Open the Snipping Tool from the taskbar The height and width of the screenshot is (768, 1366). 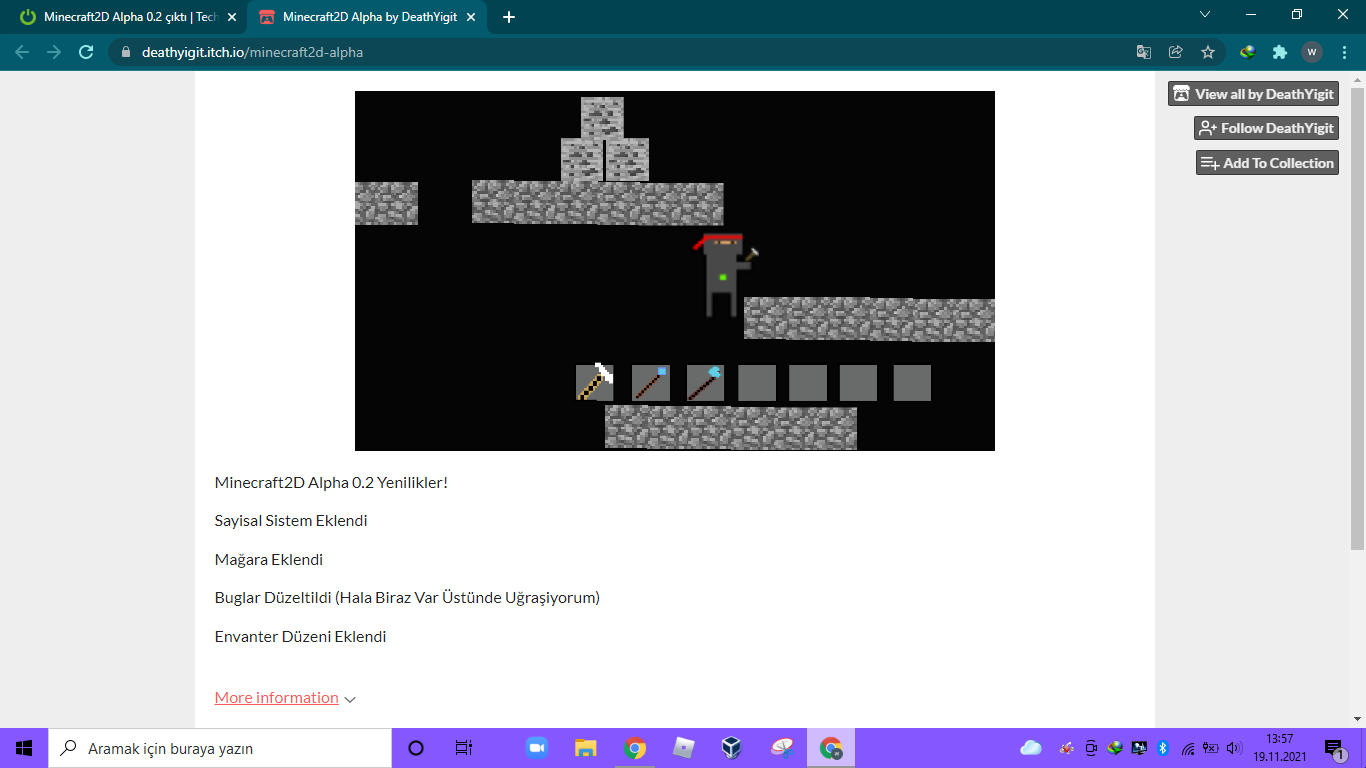click(782, 748)
